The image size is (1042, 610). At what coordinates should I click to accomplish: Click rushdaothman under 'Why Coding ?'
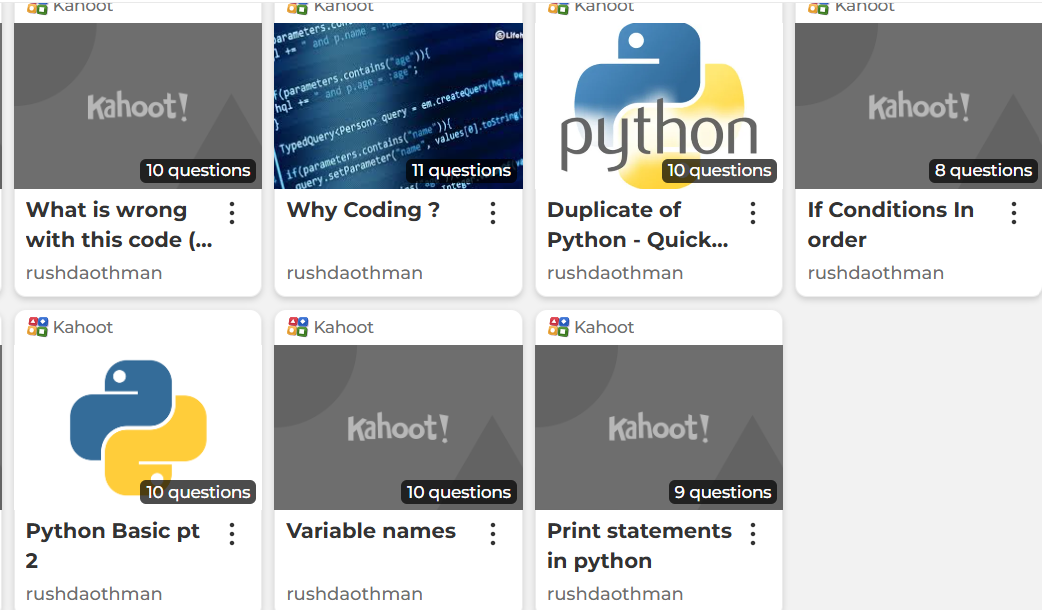point(354,273)
